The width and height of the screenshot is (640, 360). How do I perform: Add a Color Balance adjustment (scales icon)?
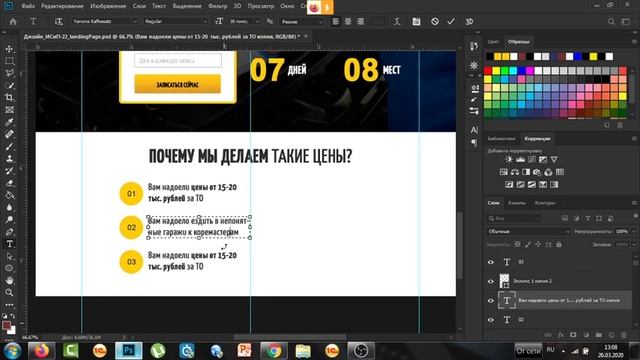[x=515, y=172]
